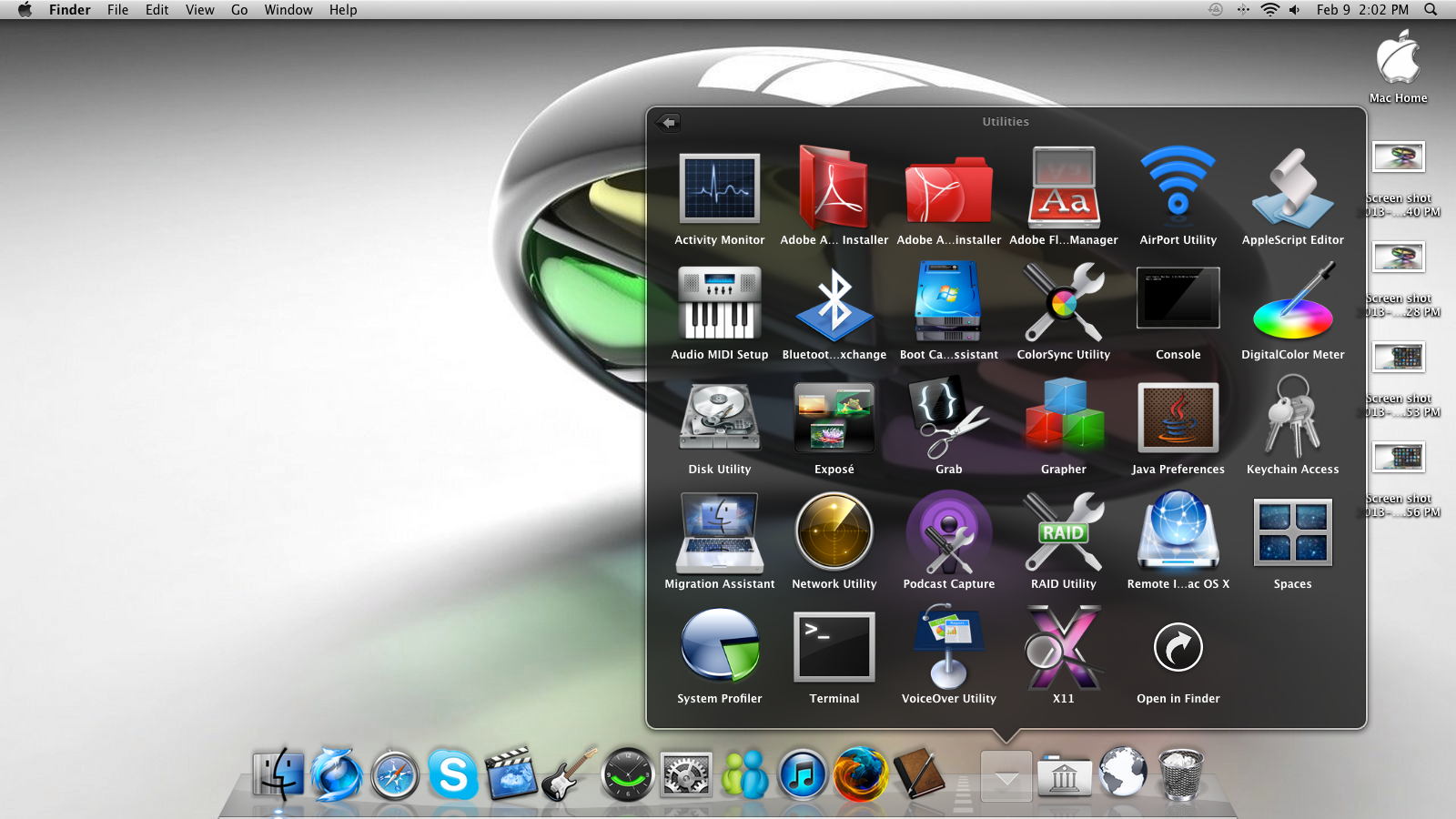Open Spotlight search magnifier
This screenshot has width=1456, height=819.
point(1431,10)
